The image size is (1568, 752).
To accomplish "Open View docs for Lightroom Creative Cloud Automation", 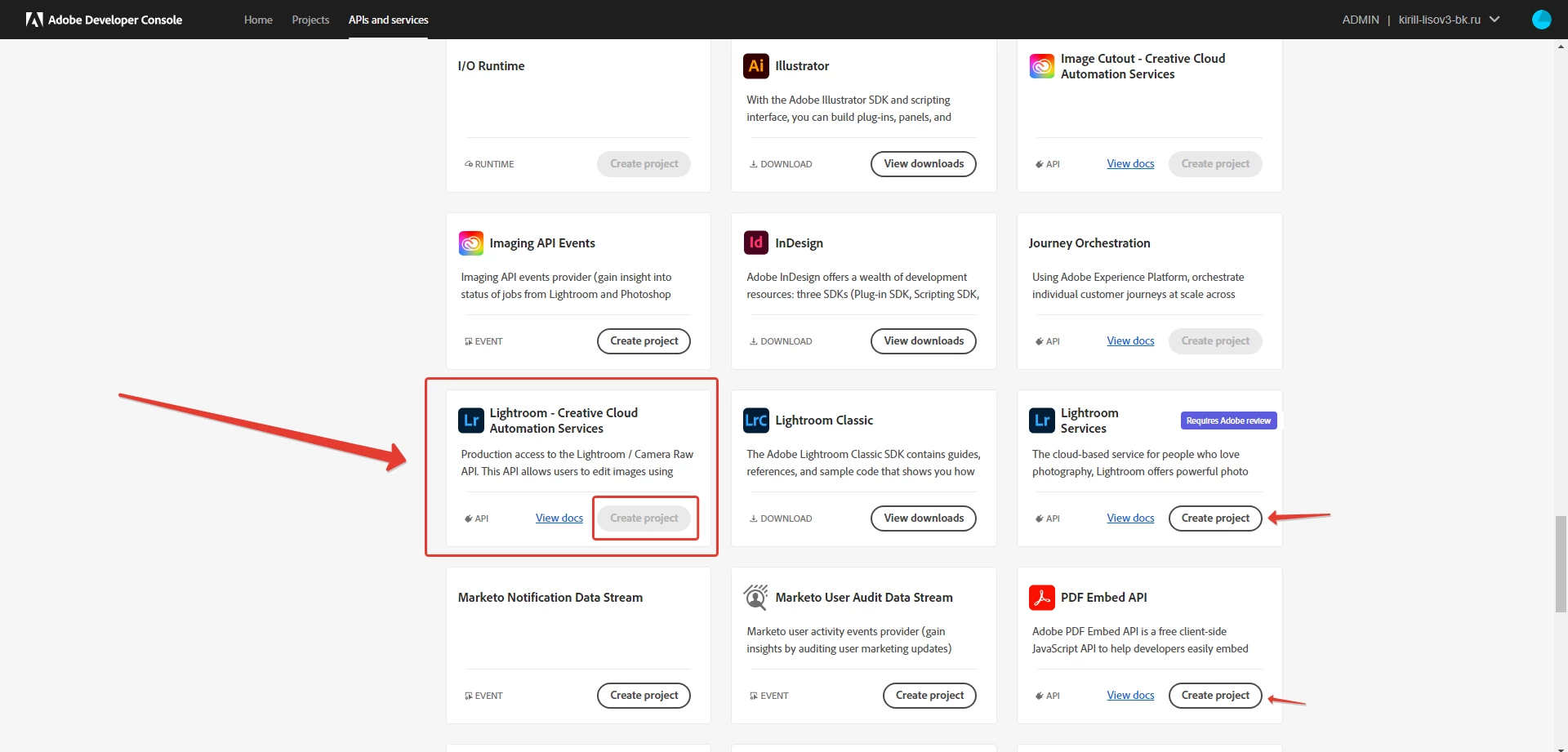I will pyautogui.click(x=559, y=518).
